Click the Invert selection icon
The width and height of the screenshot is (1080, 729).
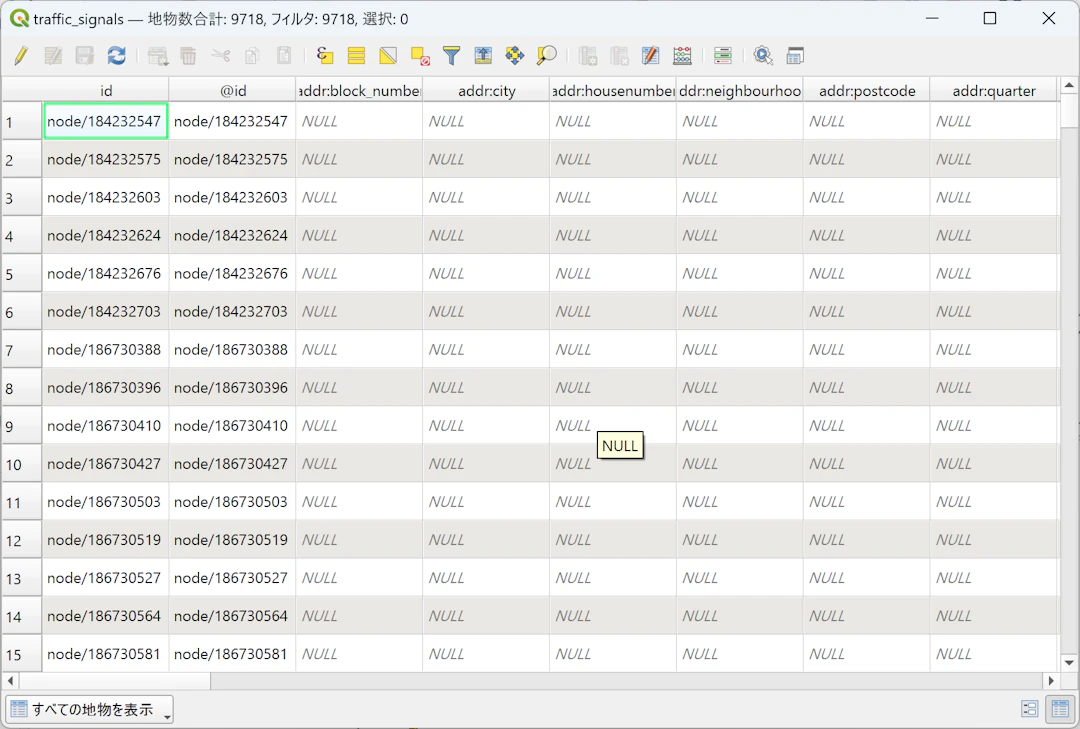[x=388, y=56]
